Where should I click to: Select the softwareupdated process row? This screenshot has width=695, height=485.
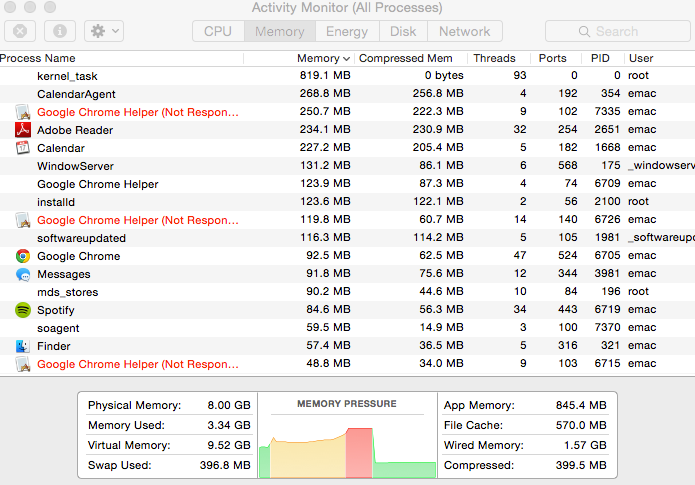[x=348, y=238]
